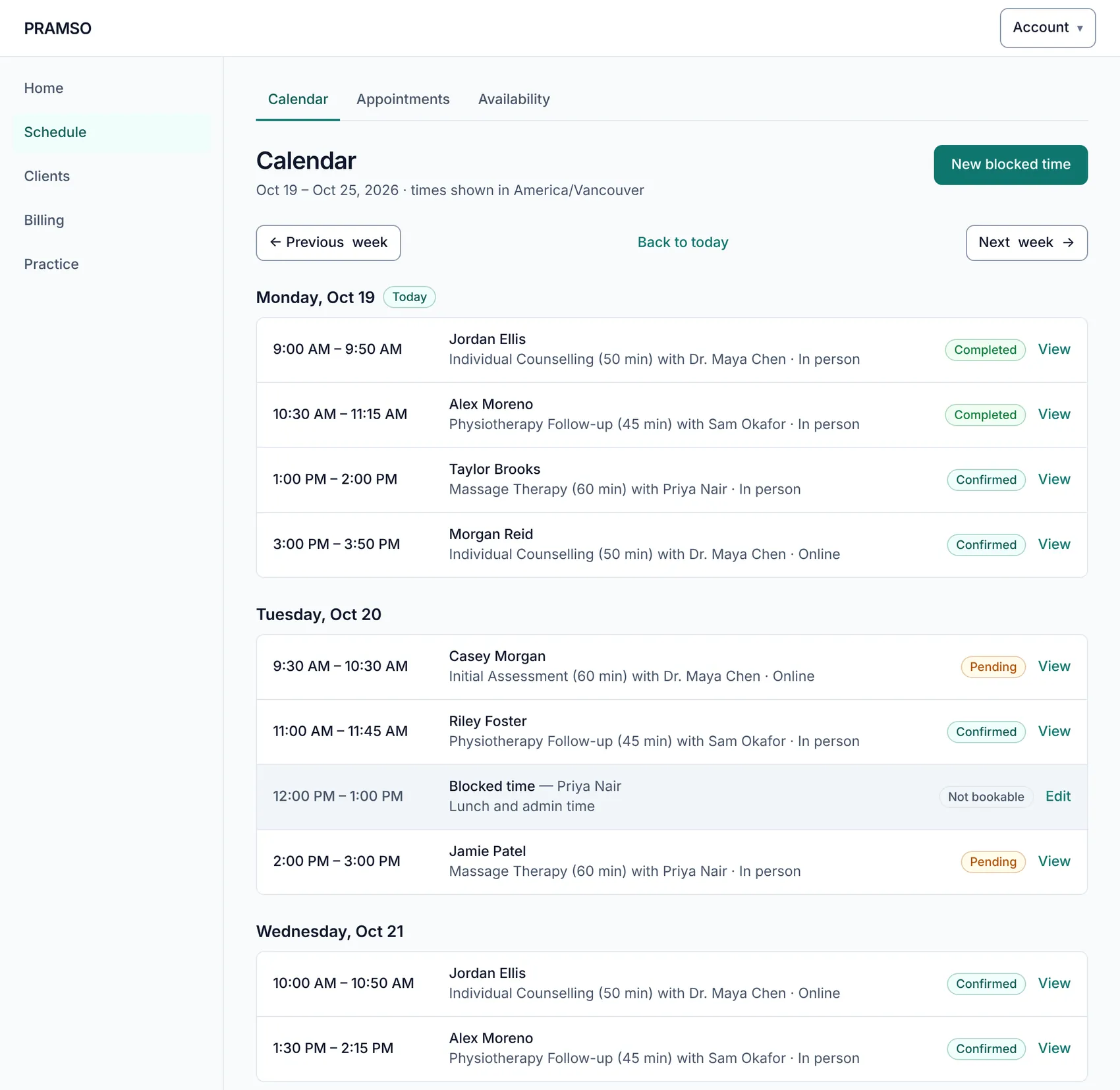
Task: Click Back to today link
Action: click(x=683, y=243)
